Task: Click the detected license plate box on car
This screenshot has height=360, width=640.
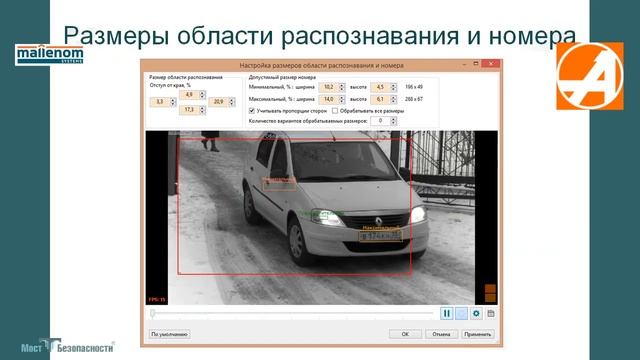Action: click(380, 236)
